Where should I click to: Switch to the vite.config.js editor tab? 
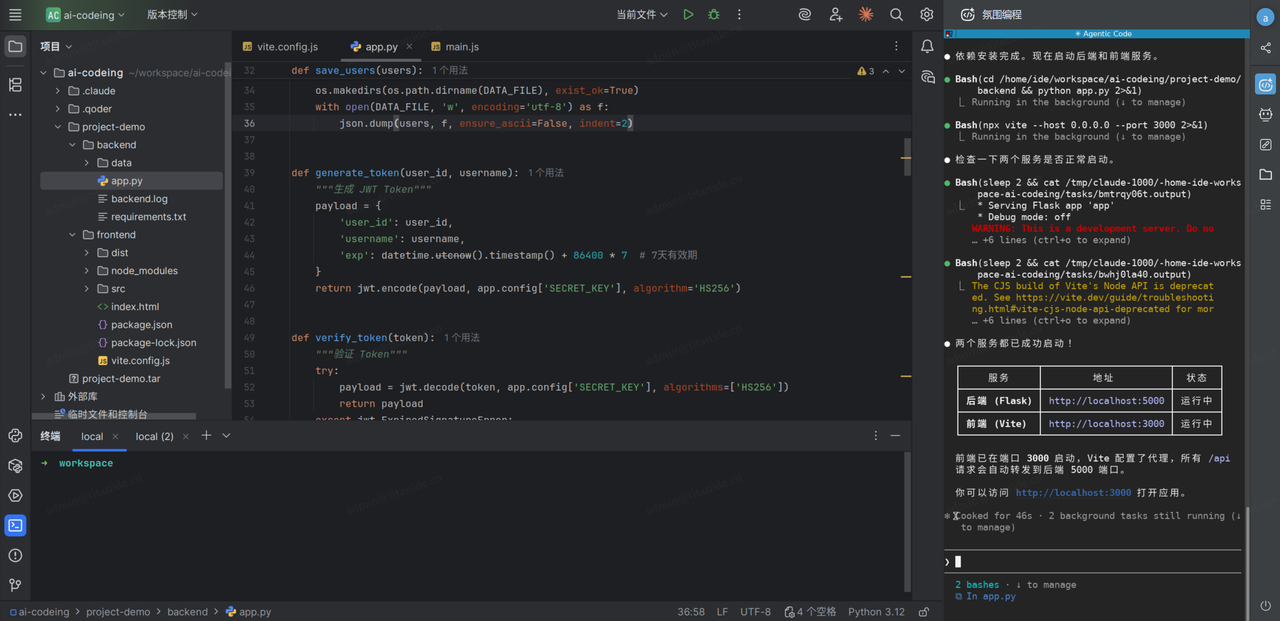[279, 47]
